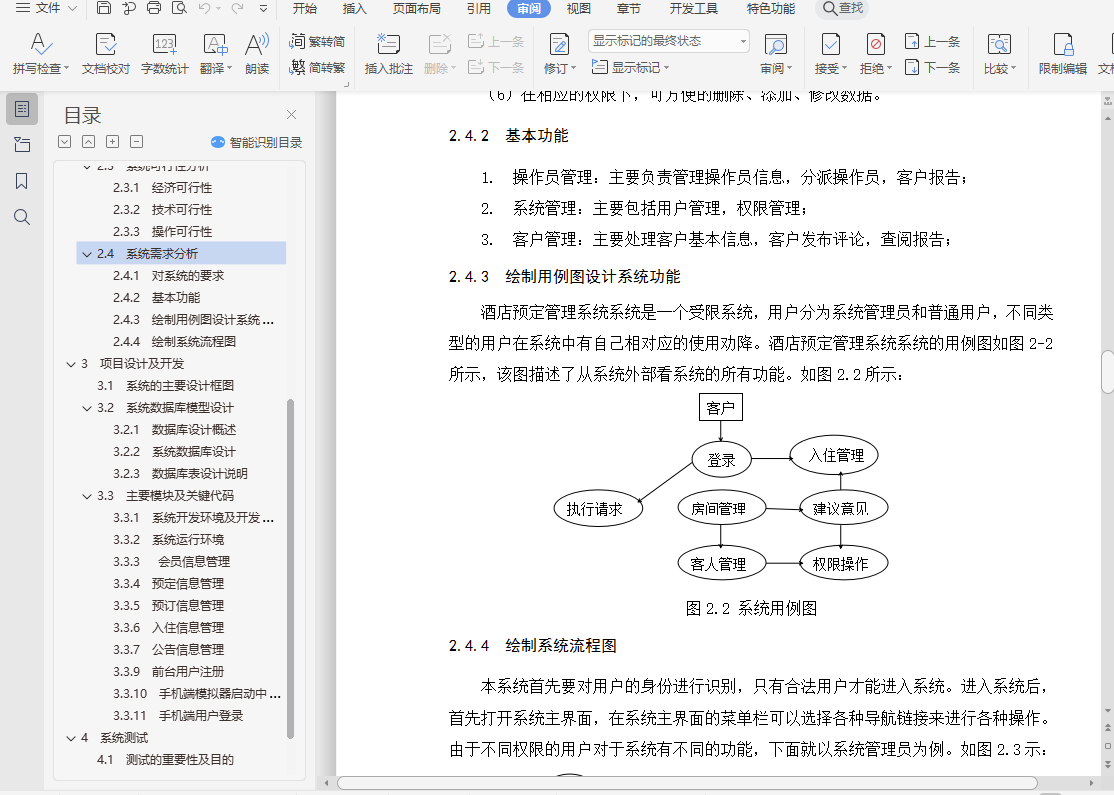Jump to 3.3.6 入住信息管理 entry
The height and width of the screenshot is (795, 1114).
coord(168,628)
